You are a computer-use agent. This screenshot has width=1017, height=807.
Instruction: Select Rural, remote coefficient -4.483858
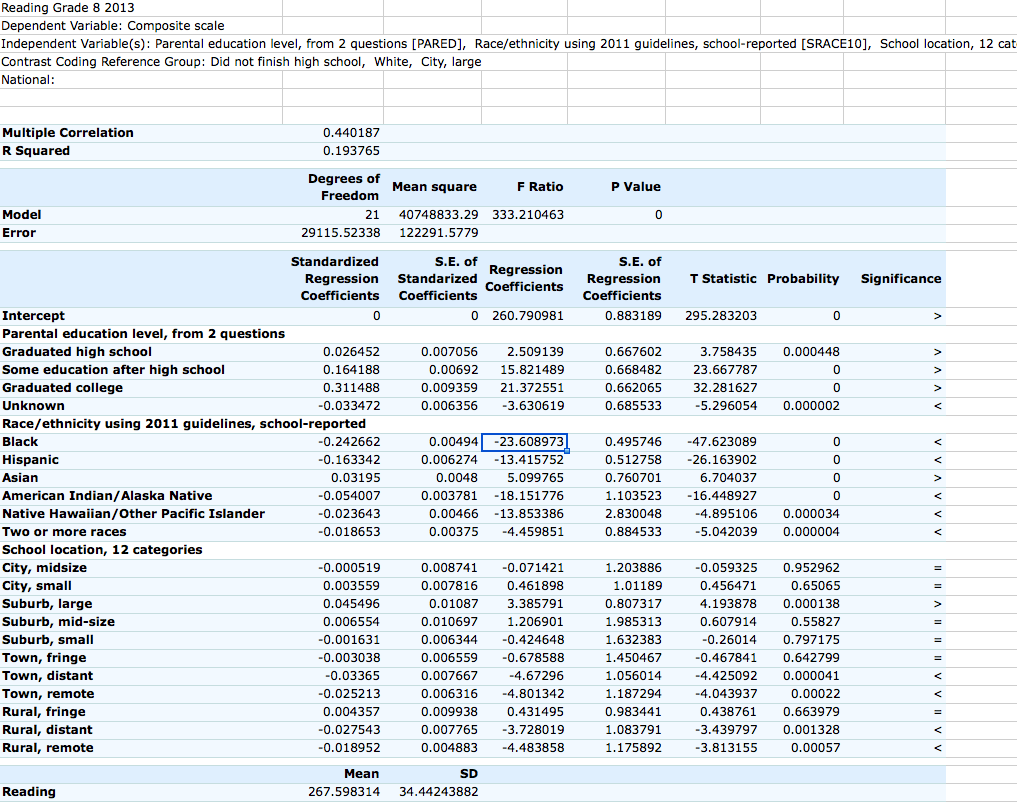tap(533, 748)
